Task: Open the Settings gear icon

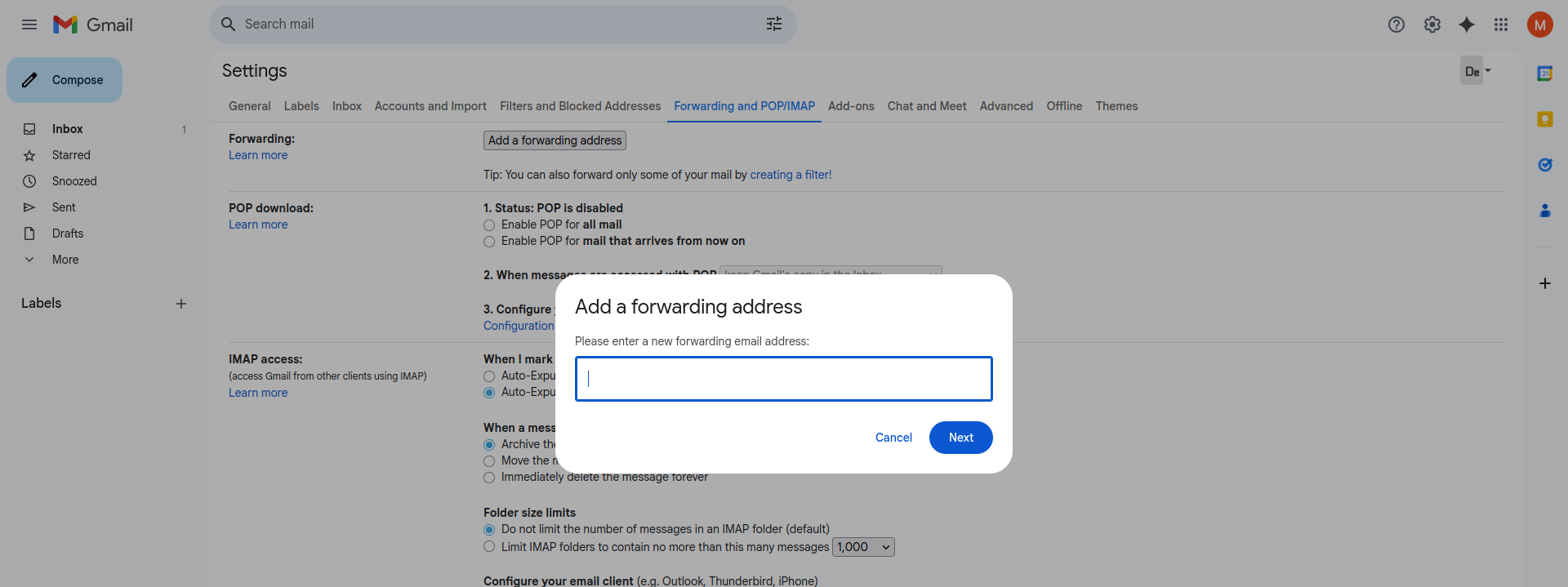Action: (1432, 24)
